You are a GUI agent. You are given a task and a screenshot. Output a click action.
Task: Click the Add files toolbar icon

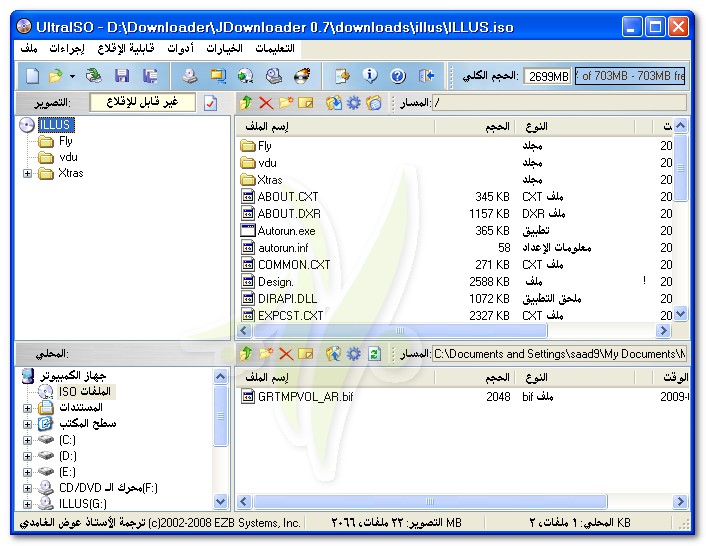coord(342,76)
